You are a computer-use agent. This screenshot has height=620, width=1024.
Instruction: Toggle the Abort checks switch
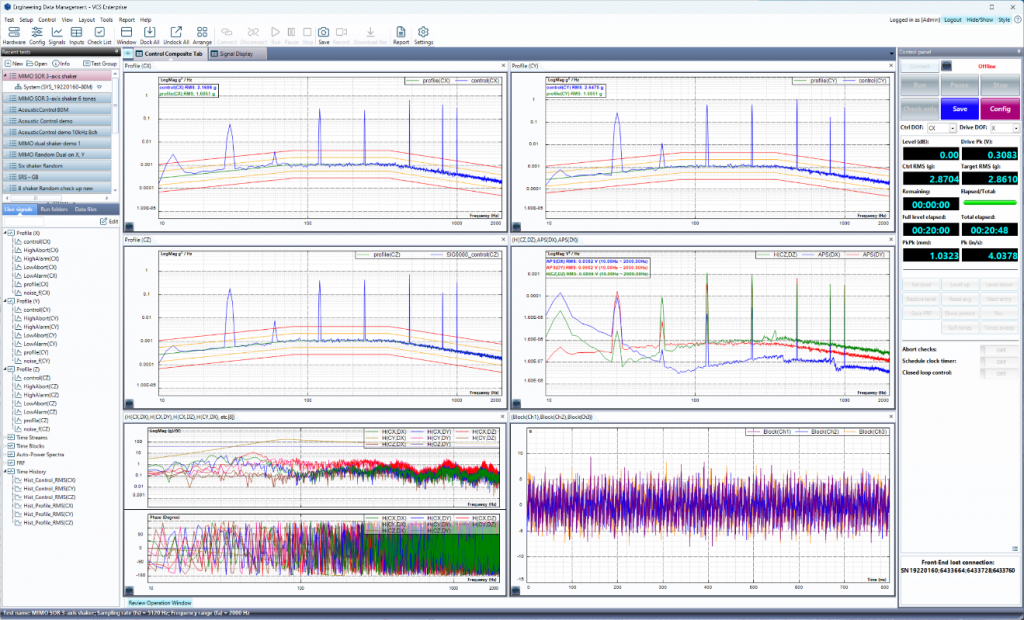click(997, 349)
